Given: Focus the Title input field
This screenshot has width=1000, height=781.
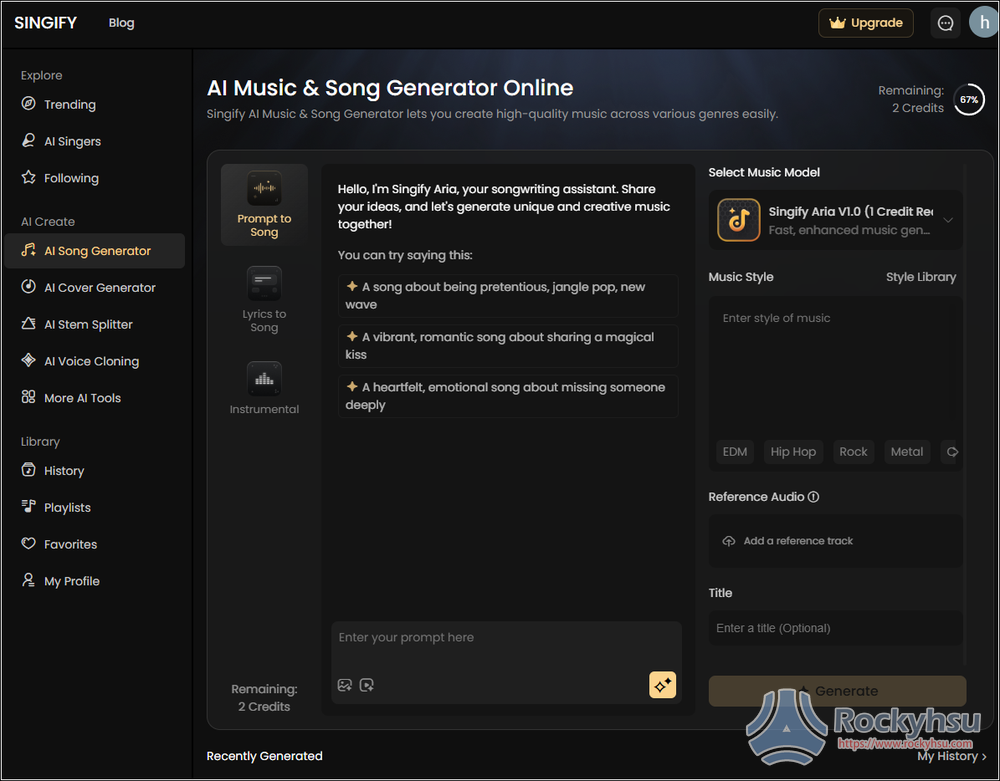Looking at the screenshot, I should (x=835, y=628).
